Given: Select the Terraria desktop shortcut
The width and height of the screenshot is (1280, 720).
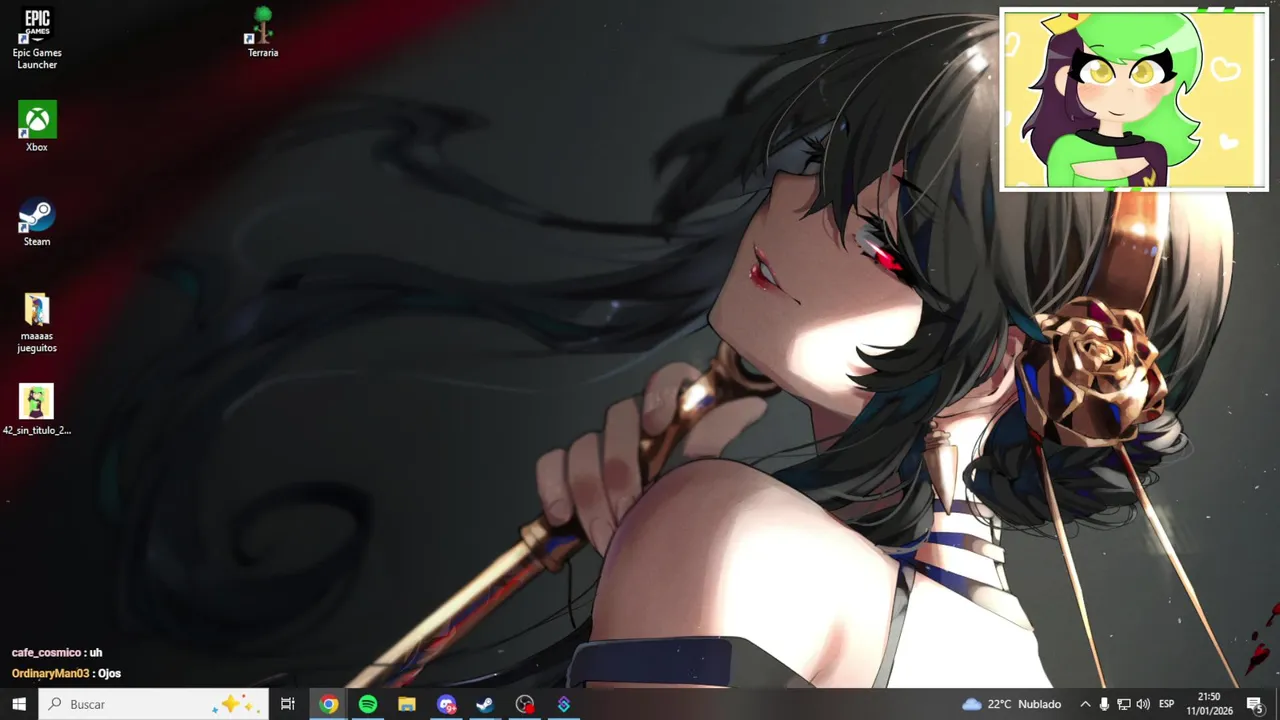Looking at the screenshot, I should coord(263,32).
